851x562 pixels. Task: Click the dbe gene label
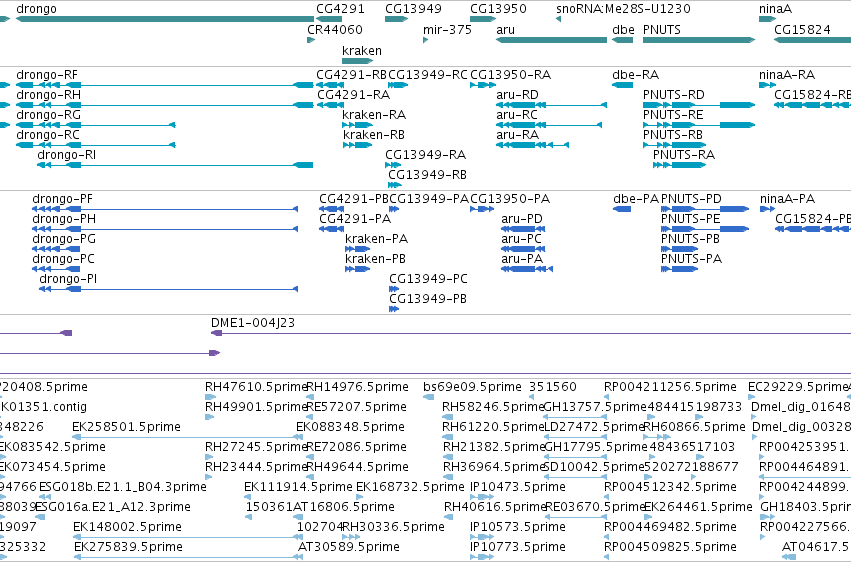pos(623,29)
